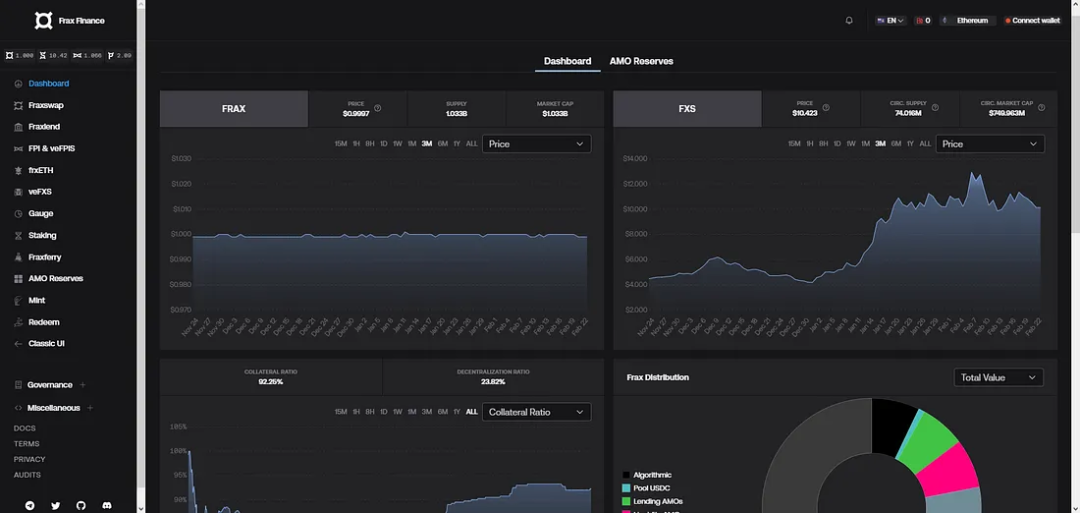1080x513 pixels.
Task: Click the Frax Finance logo
Action: pyautogui.click(x=43, y=21)
